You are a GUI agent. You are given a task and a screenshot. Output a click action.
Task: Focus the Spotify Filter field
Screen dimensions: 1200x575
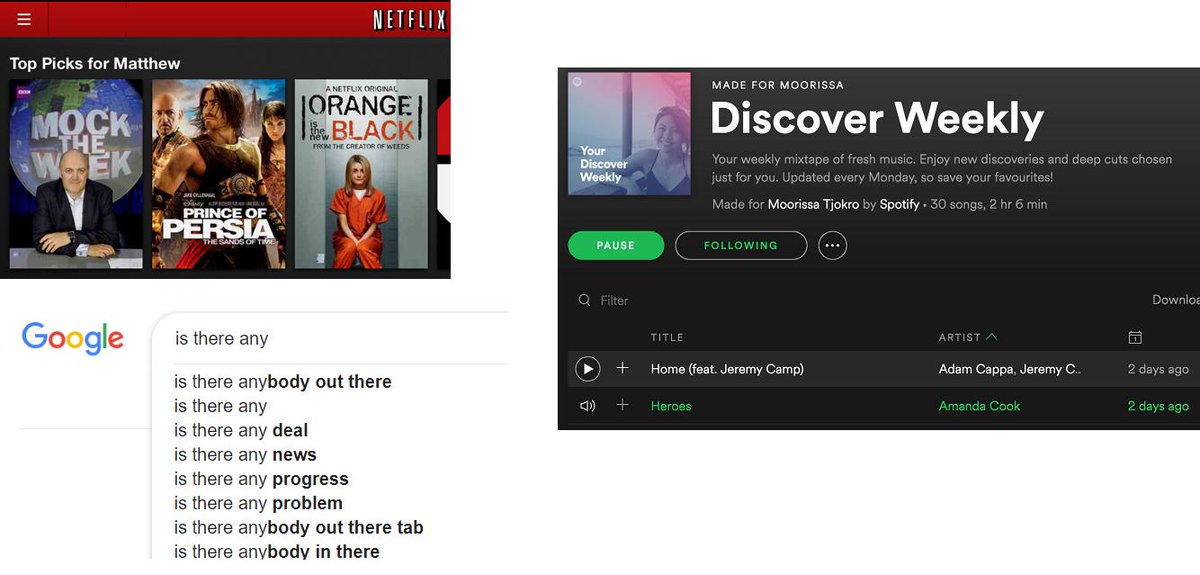pos(614,300)
